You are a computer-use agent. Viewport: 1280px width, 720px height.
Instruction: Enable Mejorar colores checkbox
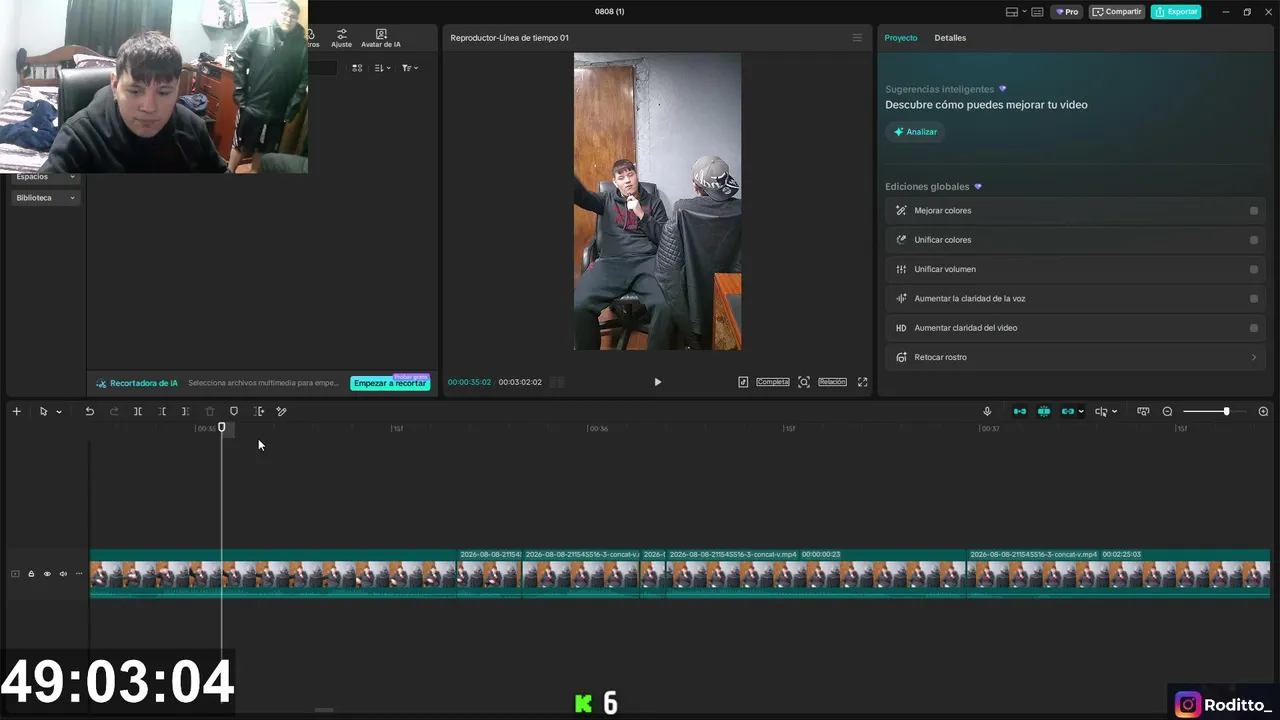tap(1254, 211)
